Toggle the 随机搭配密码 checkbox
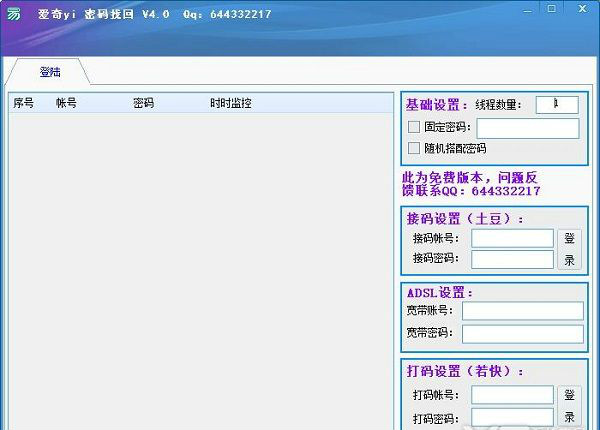 point(414,148)
